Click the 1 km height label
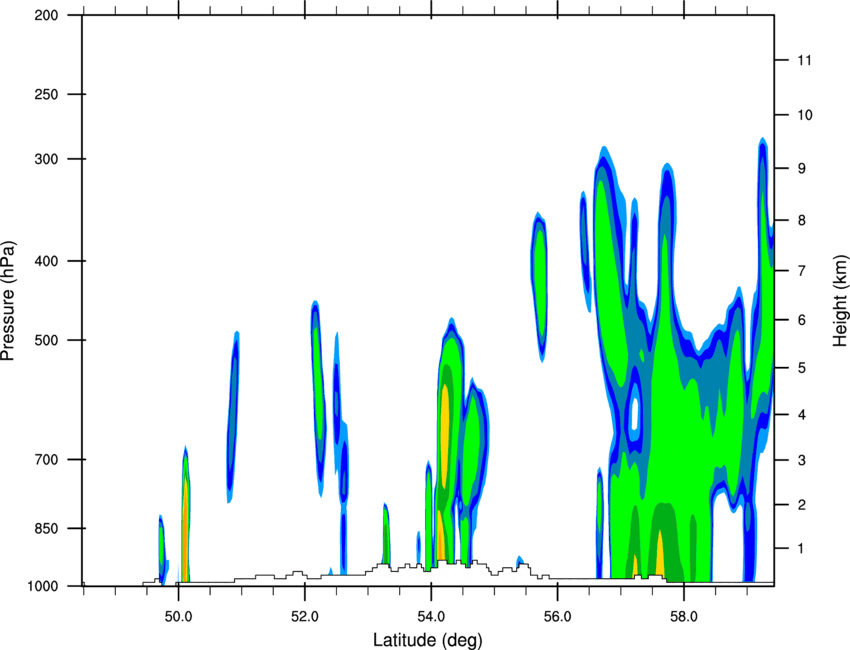This screenshot has width=850, height=650. point(801,549)
